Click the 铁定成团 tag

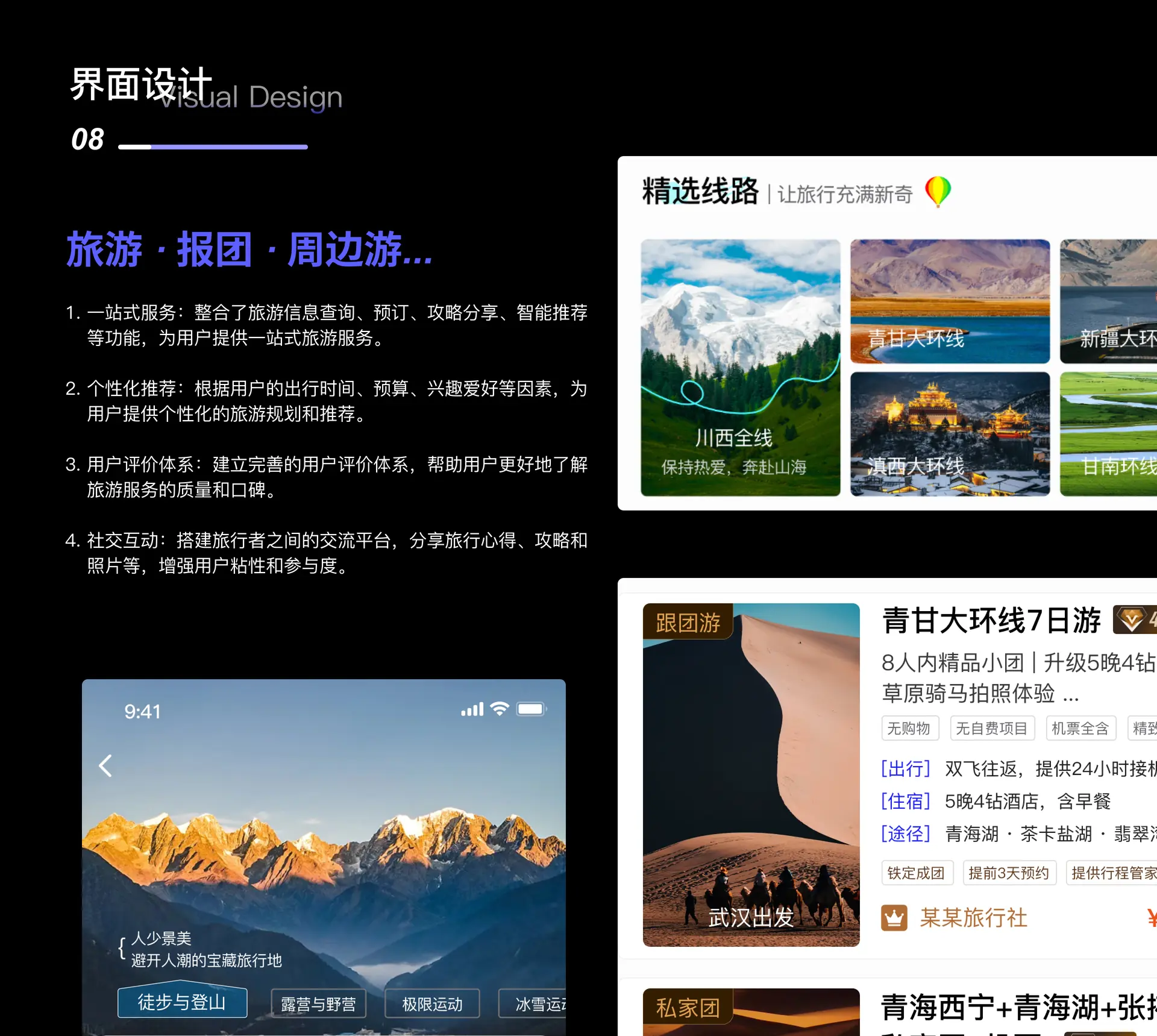point(917,873)
